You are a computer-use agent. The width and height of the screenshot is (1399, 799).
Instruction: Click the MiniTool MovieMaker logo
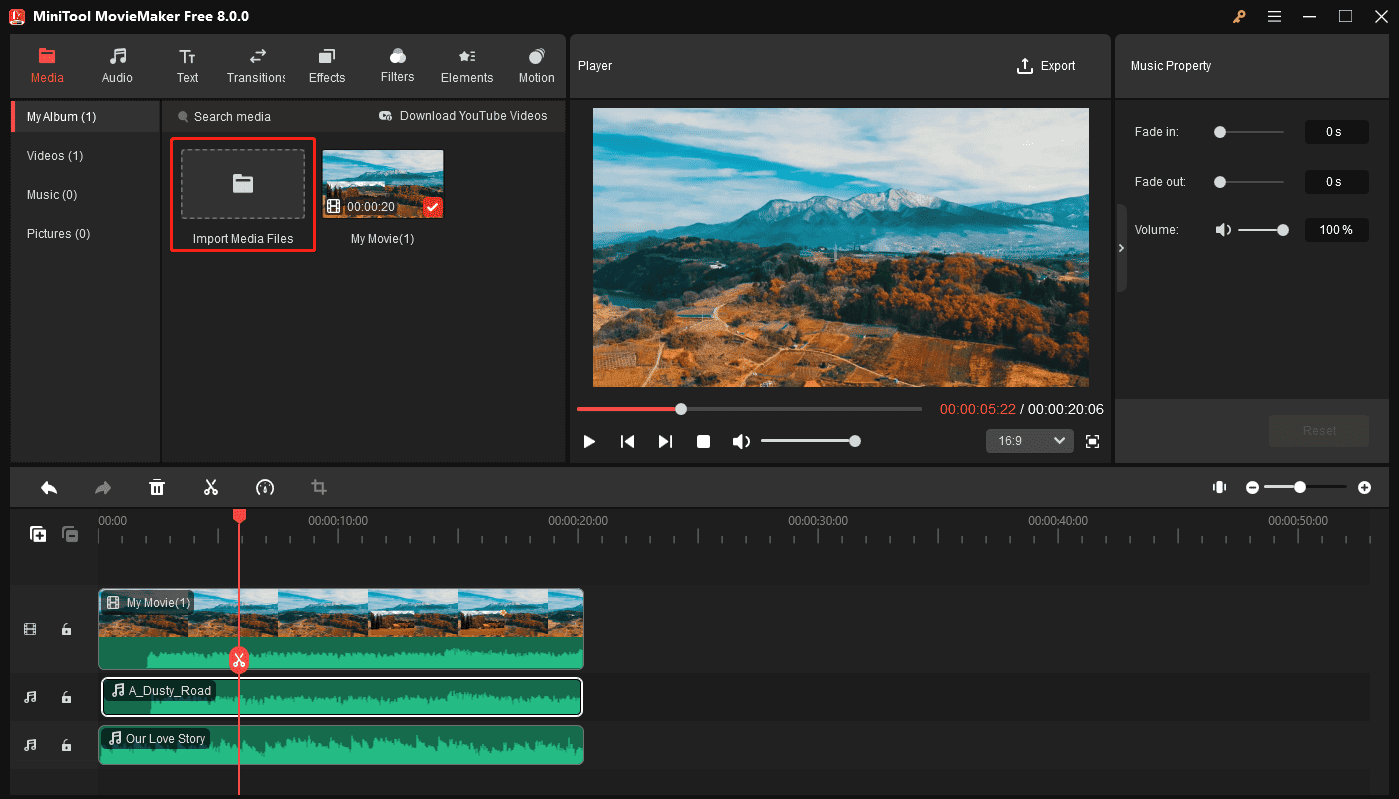(15, 16)
